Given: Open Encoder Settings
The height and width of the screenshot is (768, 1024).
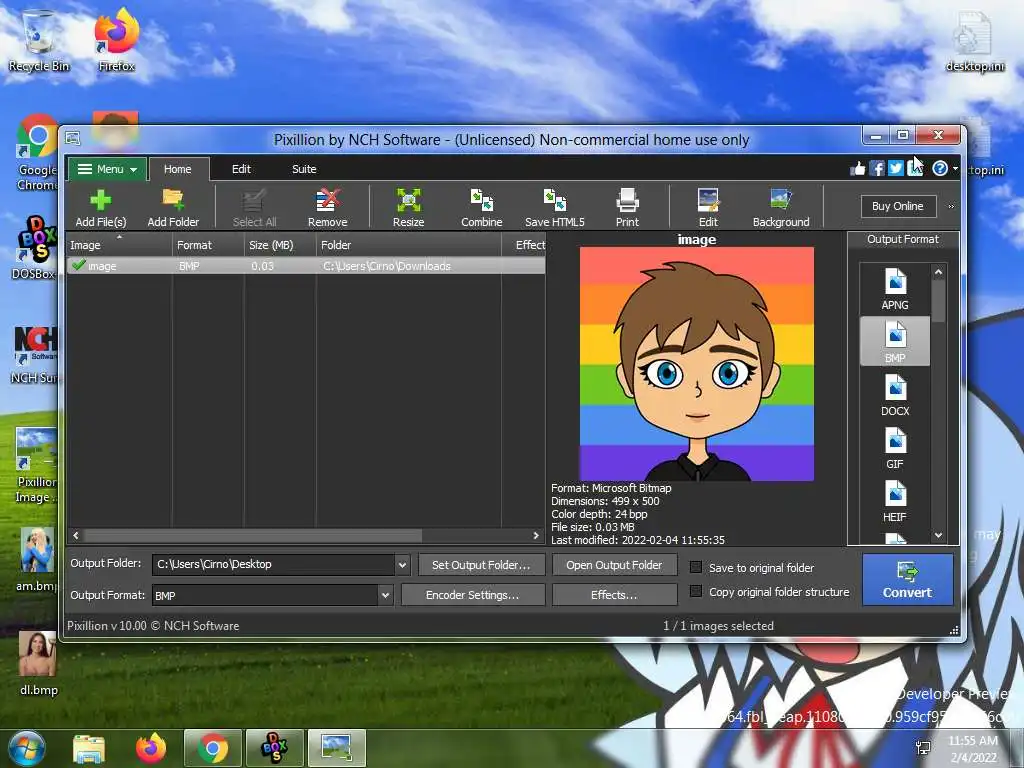Looking at the screenshot, I should [473, 595].
